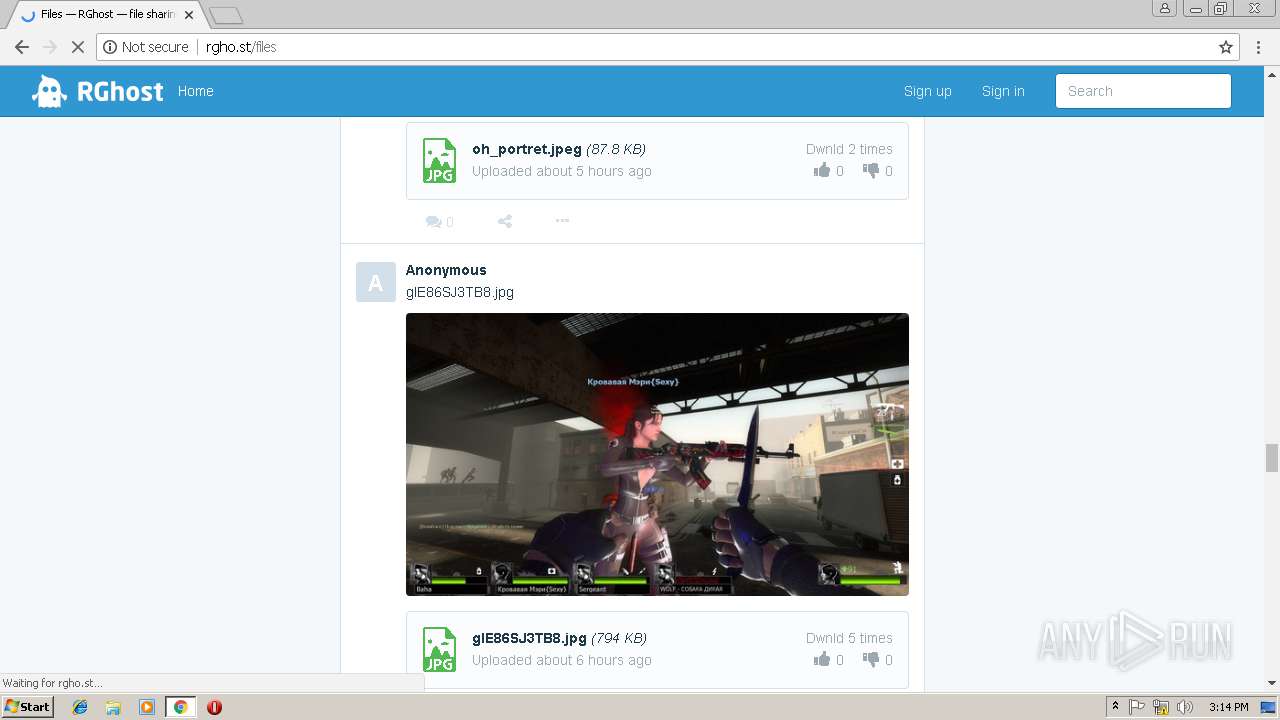Click the scrollbar down arrow

1272,683
